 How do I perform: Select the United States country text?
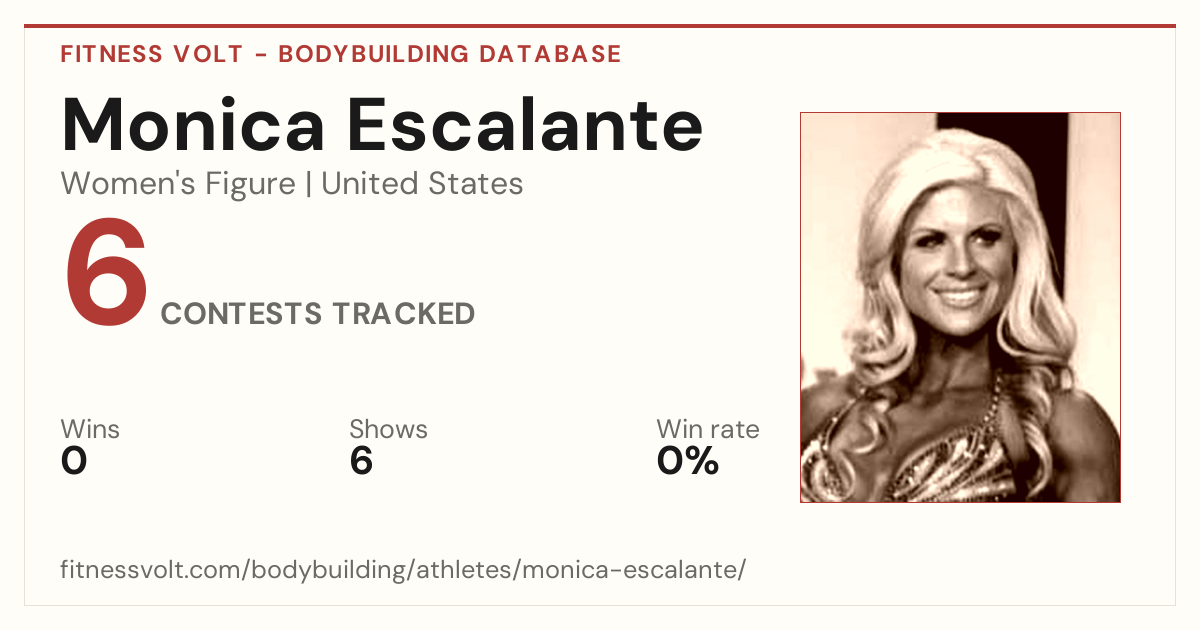pyautogui.click(x=422, y=184)
